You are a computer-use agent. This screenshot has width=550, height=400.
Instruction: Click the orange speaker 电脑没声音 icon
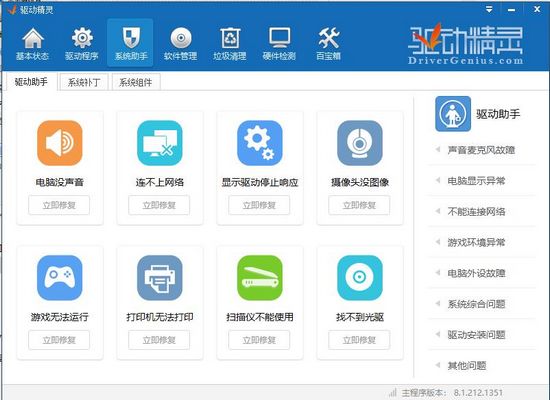(x=60, y=143)
